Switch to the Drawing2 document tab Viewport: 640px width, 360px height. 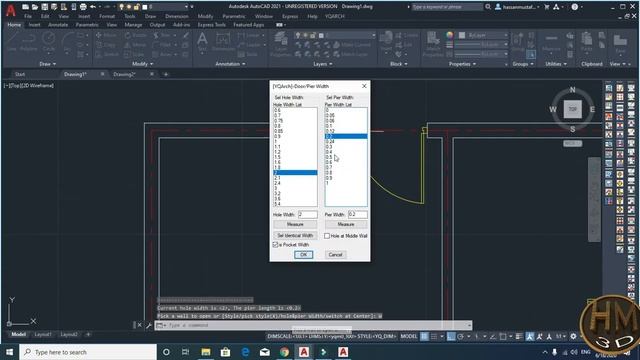coord(124,74)
